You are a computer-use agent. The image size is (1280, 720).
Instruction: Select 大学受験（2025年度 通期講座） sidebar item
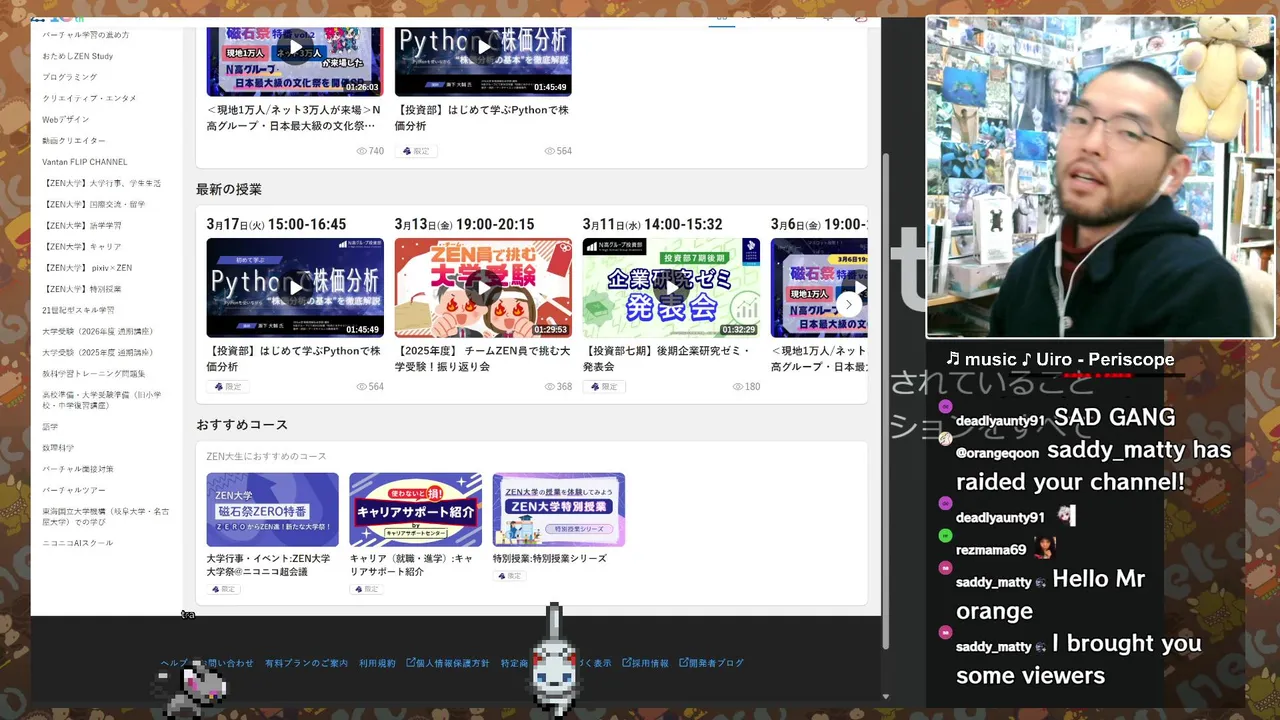(x=98, y=352)
